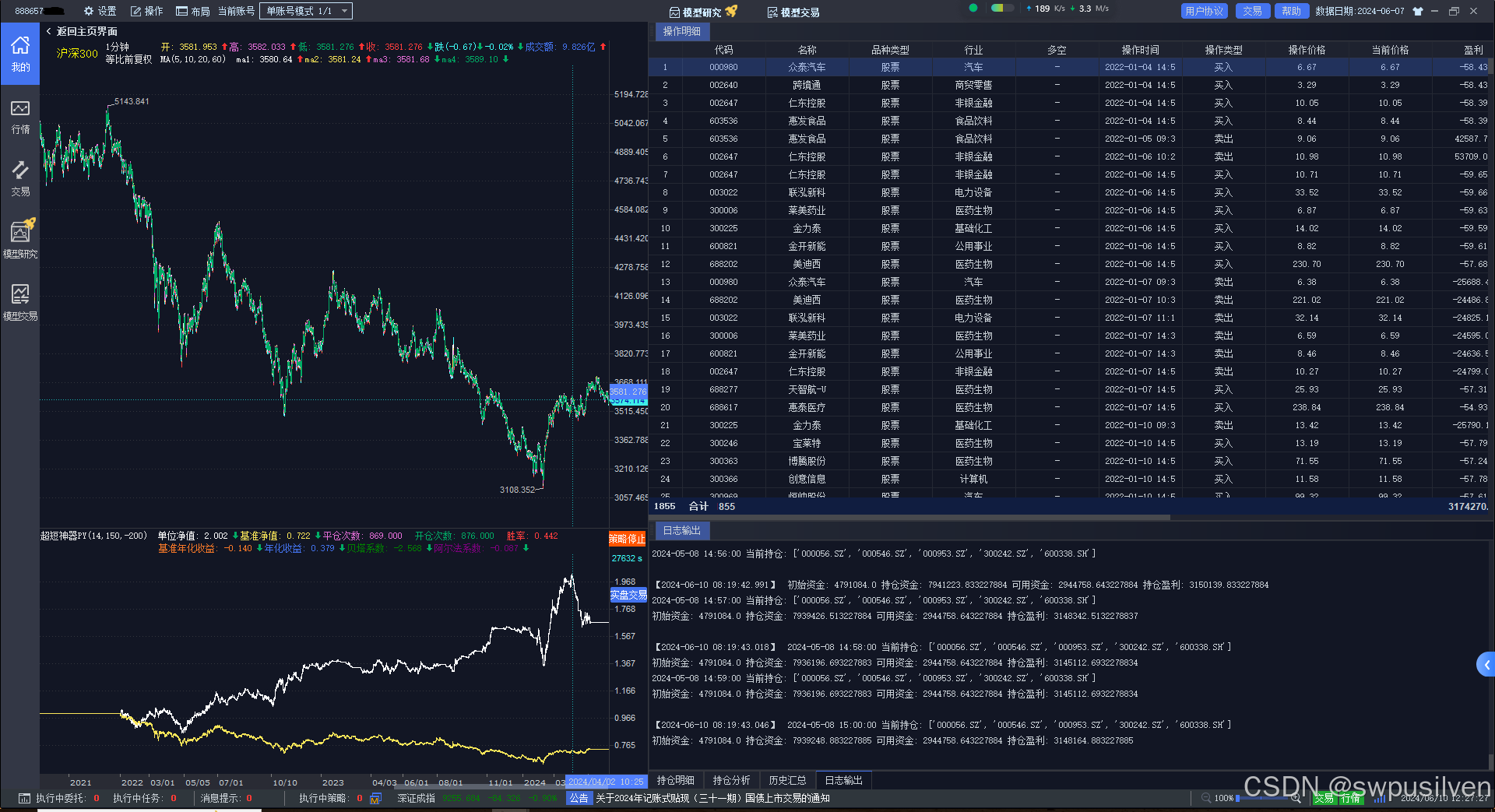
Task: Click the blue side-panel collapse arrow
Action: click(1486, 664)
